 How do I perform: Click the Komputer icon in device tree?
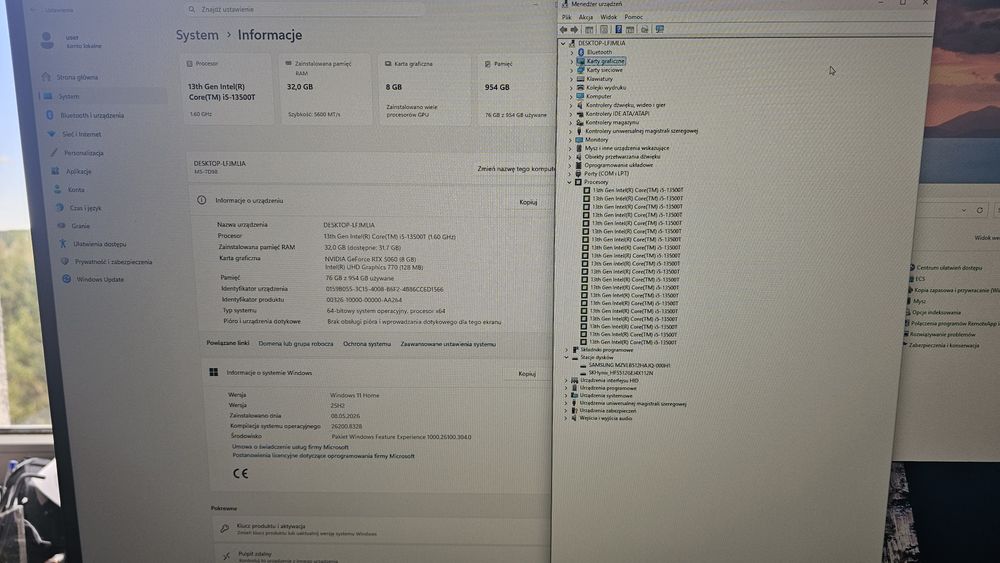point(580,96)
